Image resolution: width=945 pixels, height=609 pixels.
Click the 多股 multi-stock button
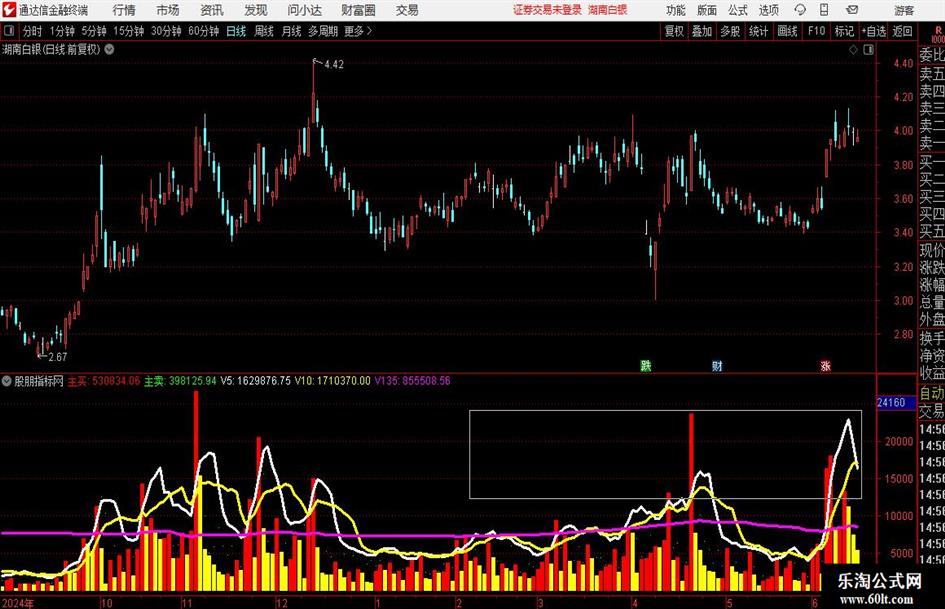tap(730, 31)
